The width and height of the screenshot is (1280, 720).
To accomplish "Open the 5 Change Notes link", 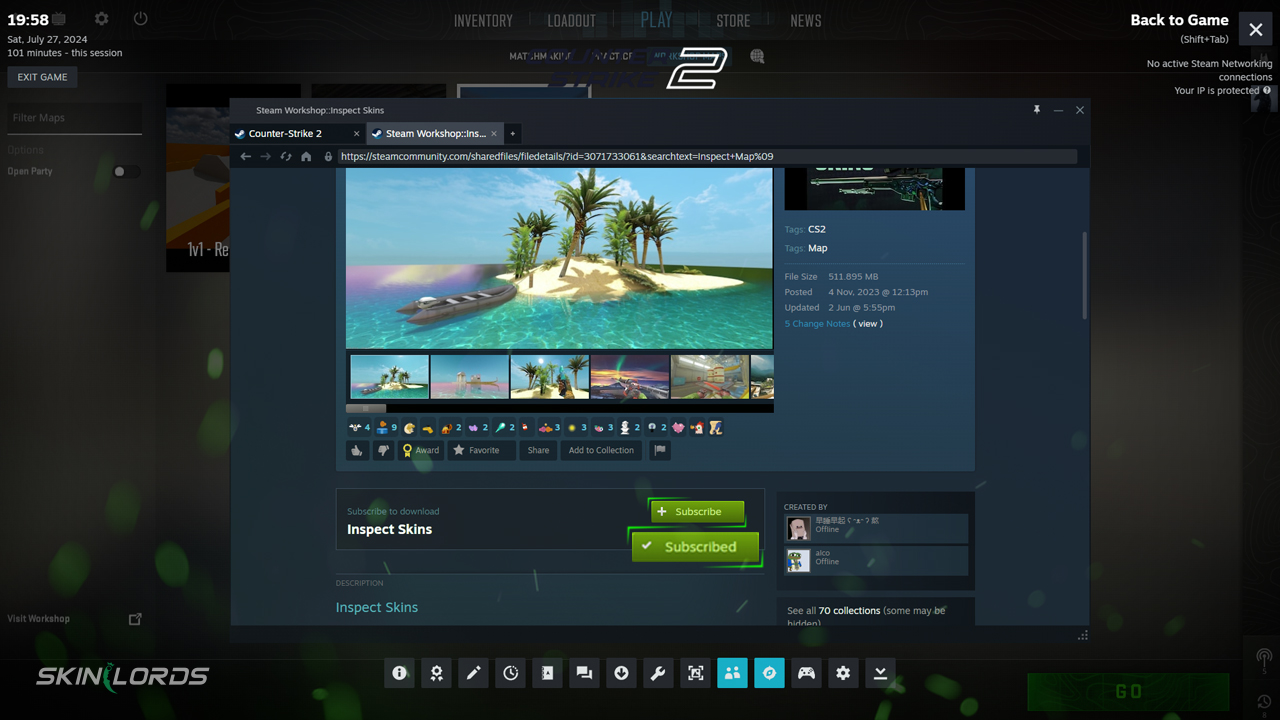I will point(817,324).
